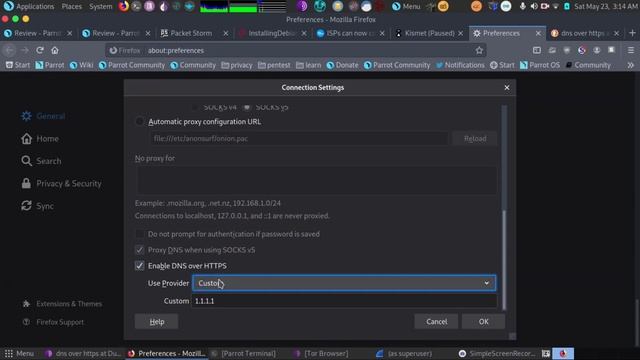
Task: Open the sidebar panel toolbar icon
Action: (x=537, y=50)
